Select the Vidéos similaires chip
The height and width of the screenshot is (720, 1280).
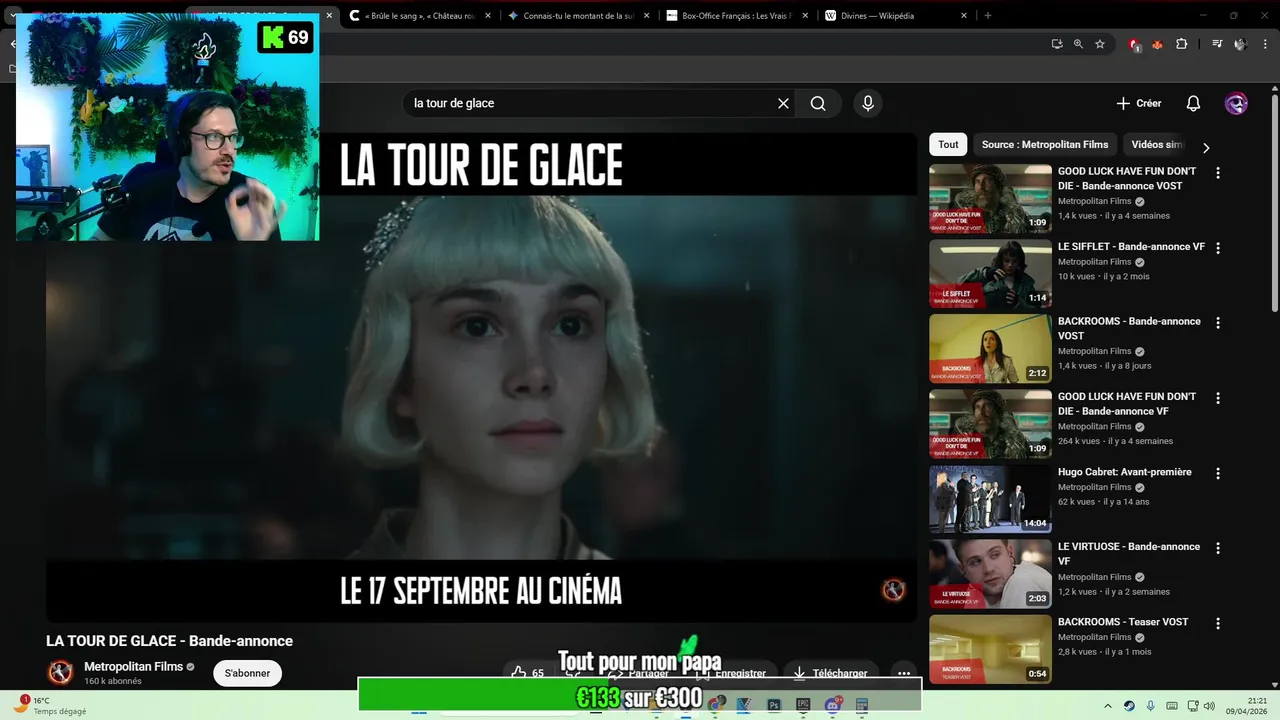pyautogui.click(x=1157, y=145)
